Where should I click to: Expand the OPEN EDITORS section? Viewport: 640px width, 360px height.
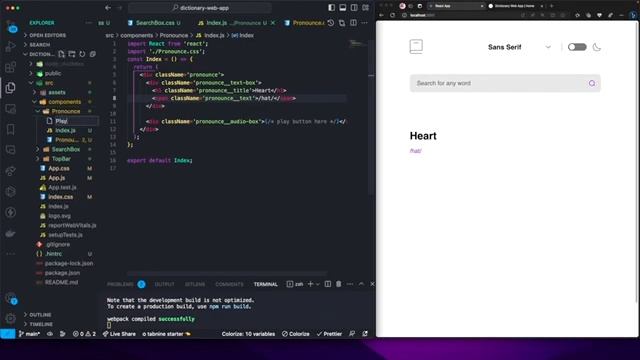pyautogui.click(x=46, y=35)
